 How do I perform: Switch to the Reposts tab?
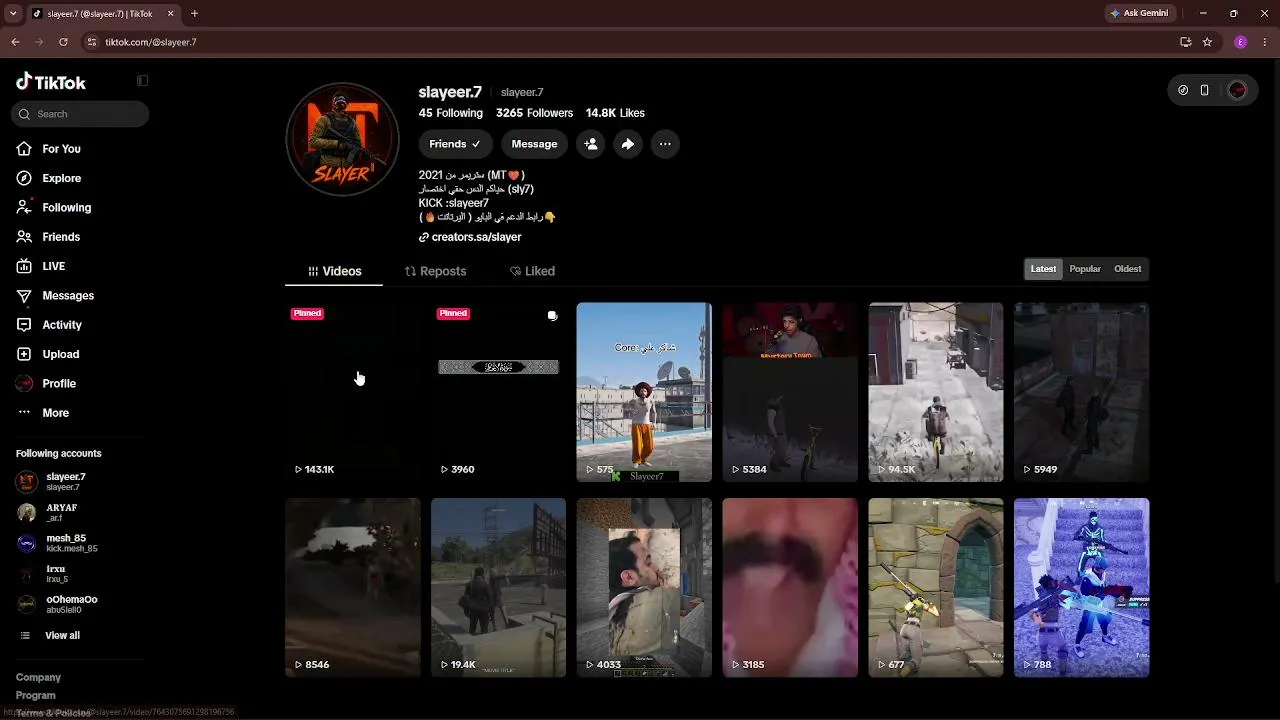pos(435,271)
